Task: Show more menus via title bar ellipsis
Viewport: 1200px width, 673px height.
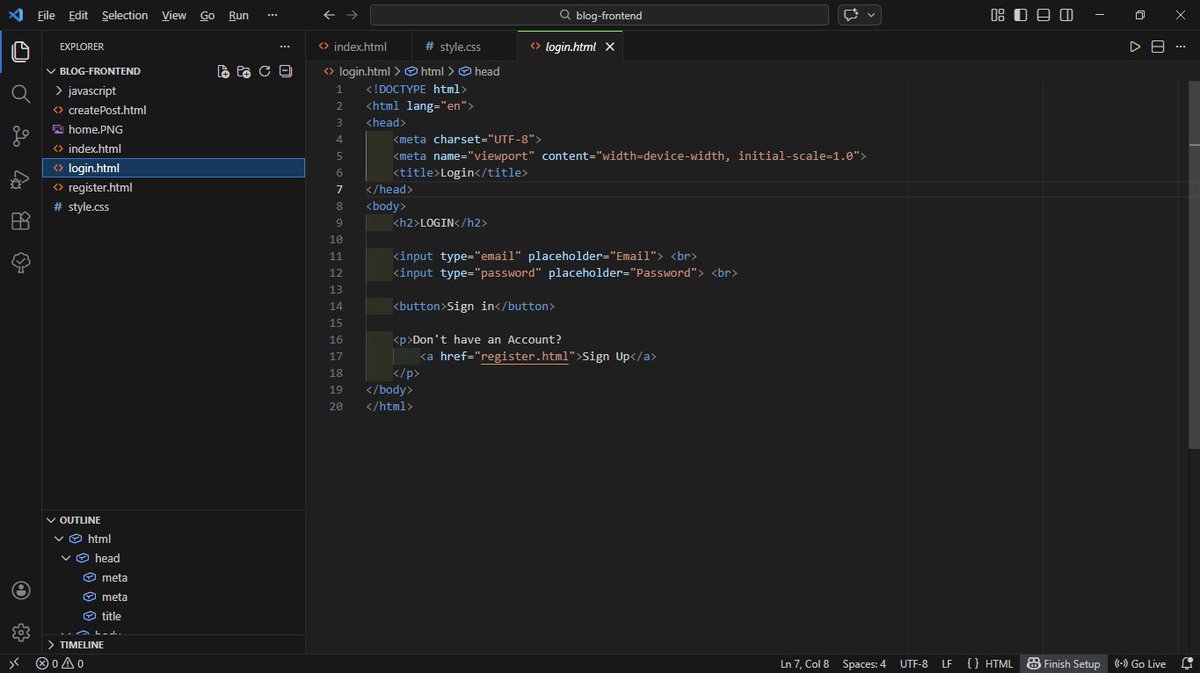Action: 273,15
